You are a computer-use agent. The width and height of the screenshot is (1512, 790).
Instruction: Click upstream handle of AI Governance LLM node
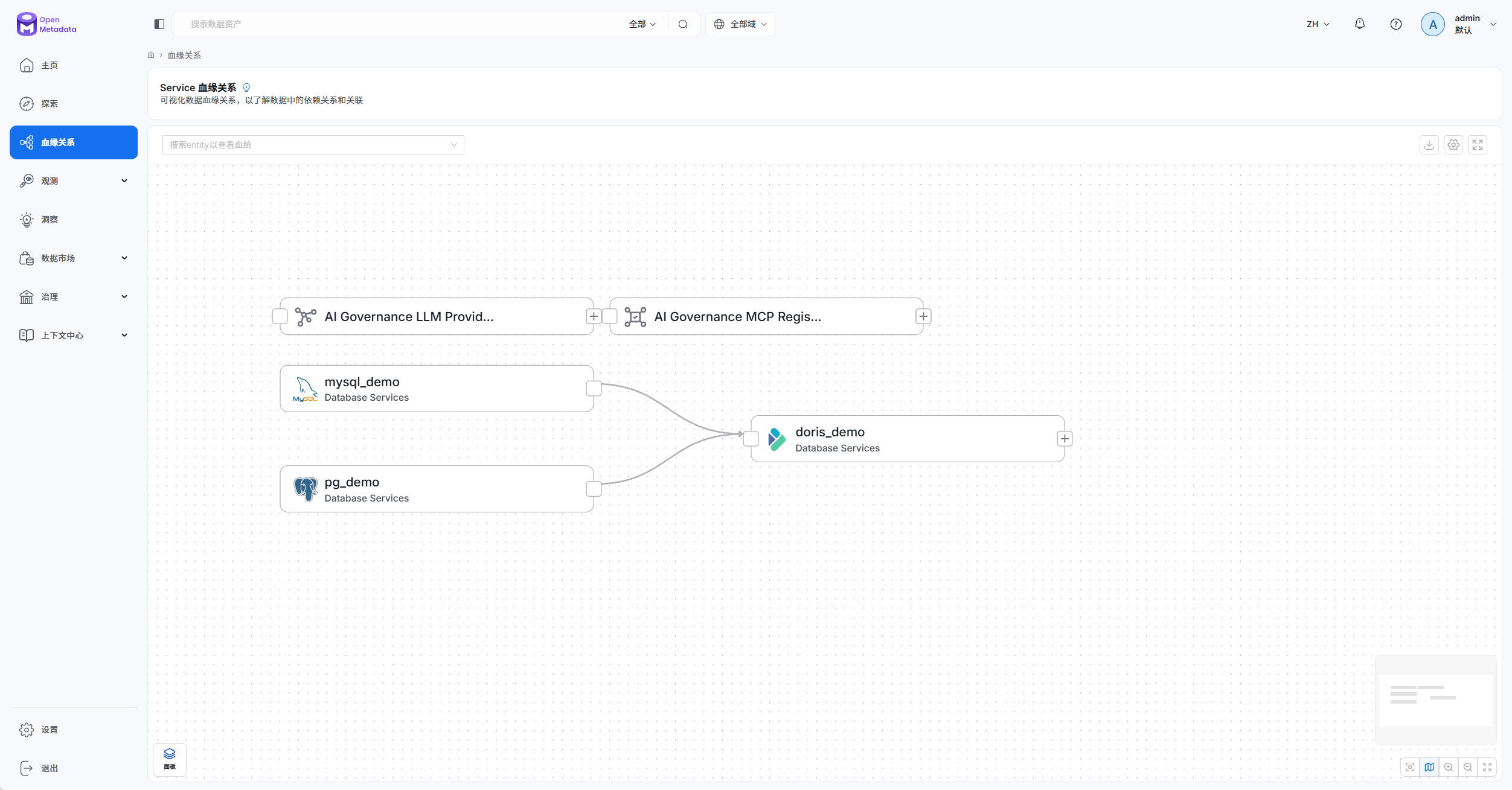[280, 316]
